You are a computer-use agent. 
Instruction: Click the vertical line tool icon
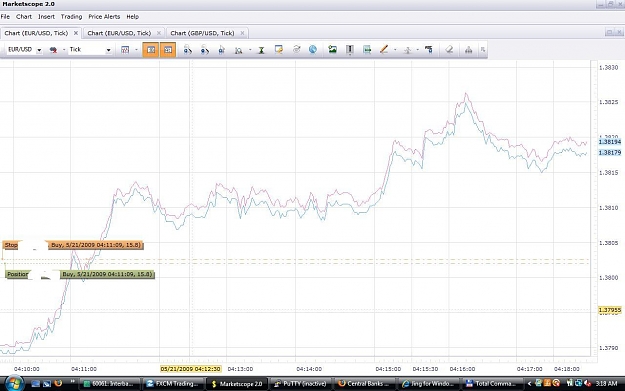[x=350, y=50]
